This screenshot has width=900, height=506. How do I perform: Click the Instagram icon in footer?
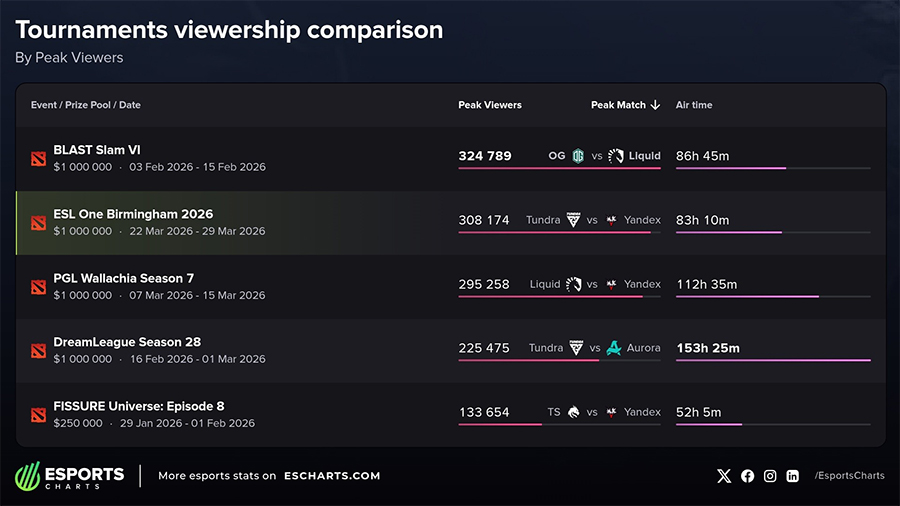tap(770, 476)
